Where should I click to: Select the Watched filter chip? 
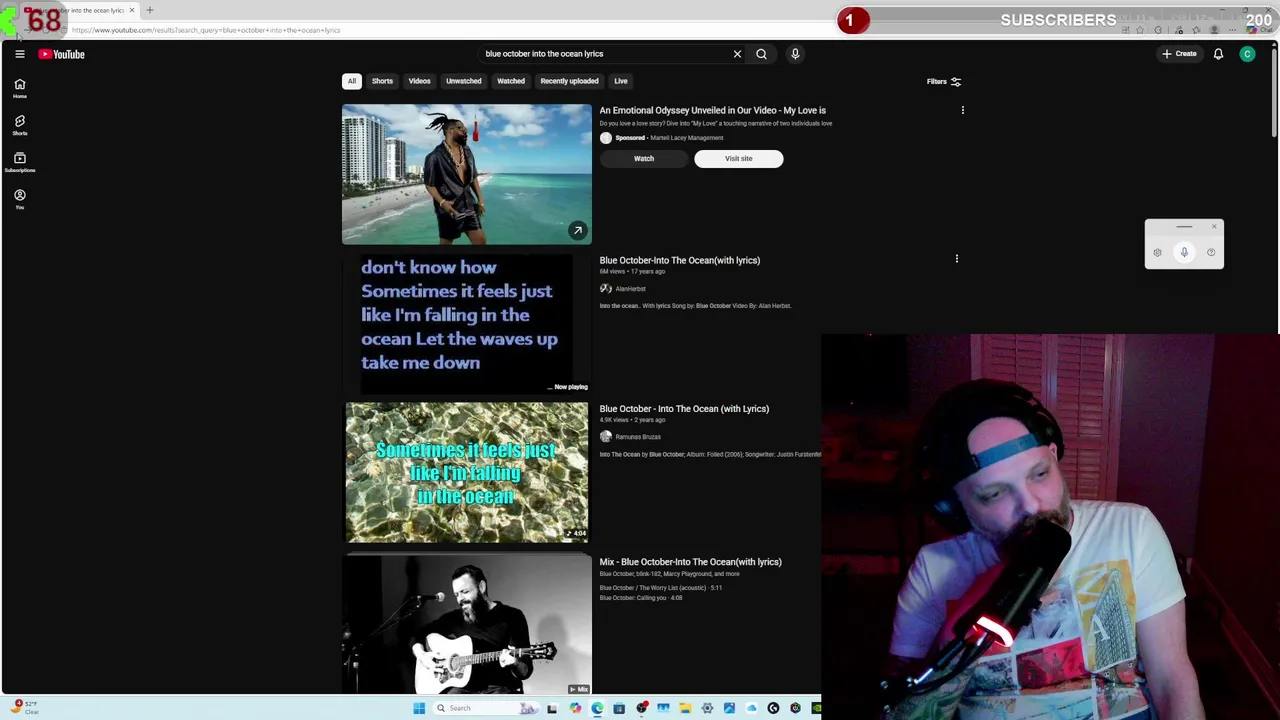click(x=511, y=81)
